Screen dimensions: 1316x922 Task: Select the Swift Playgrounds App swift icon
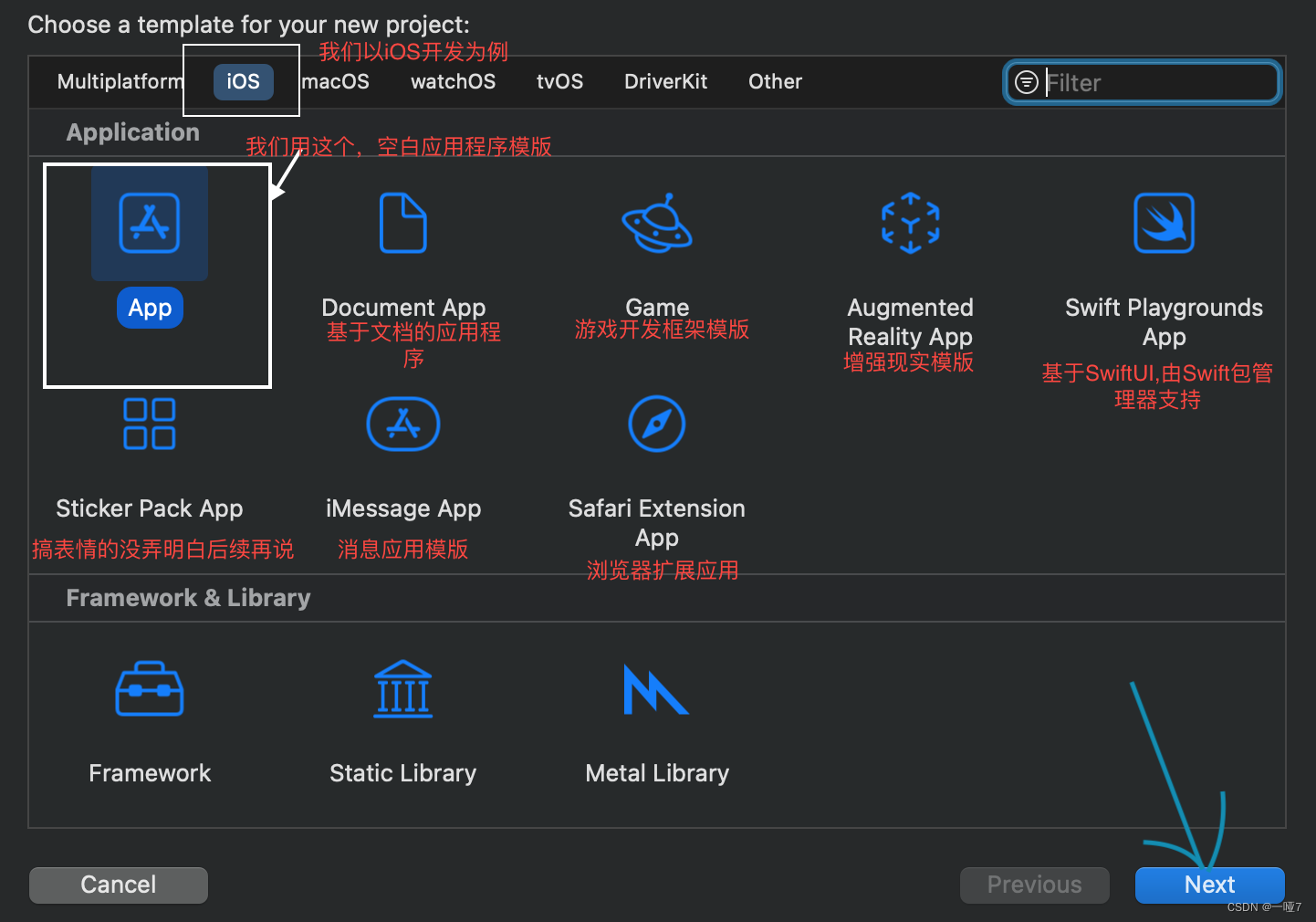[1165, 223]
